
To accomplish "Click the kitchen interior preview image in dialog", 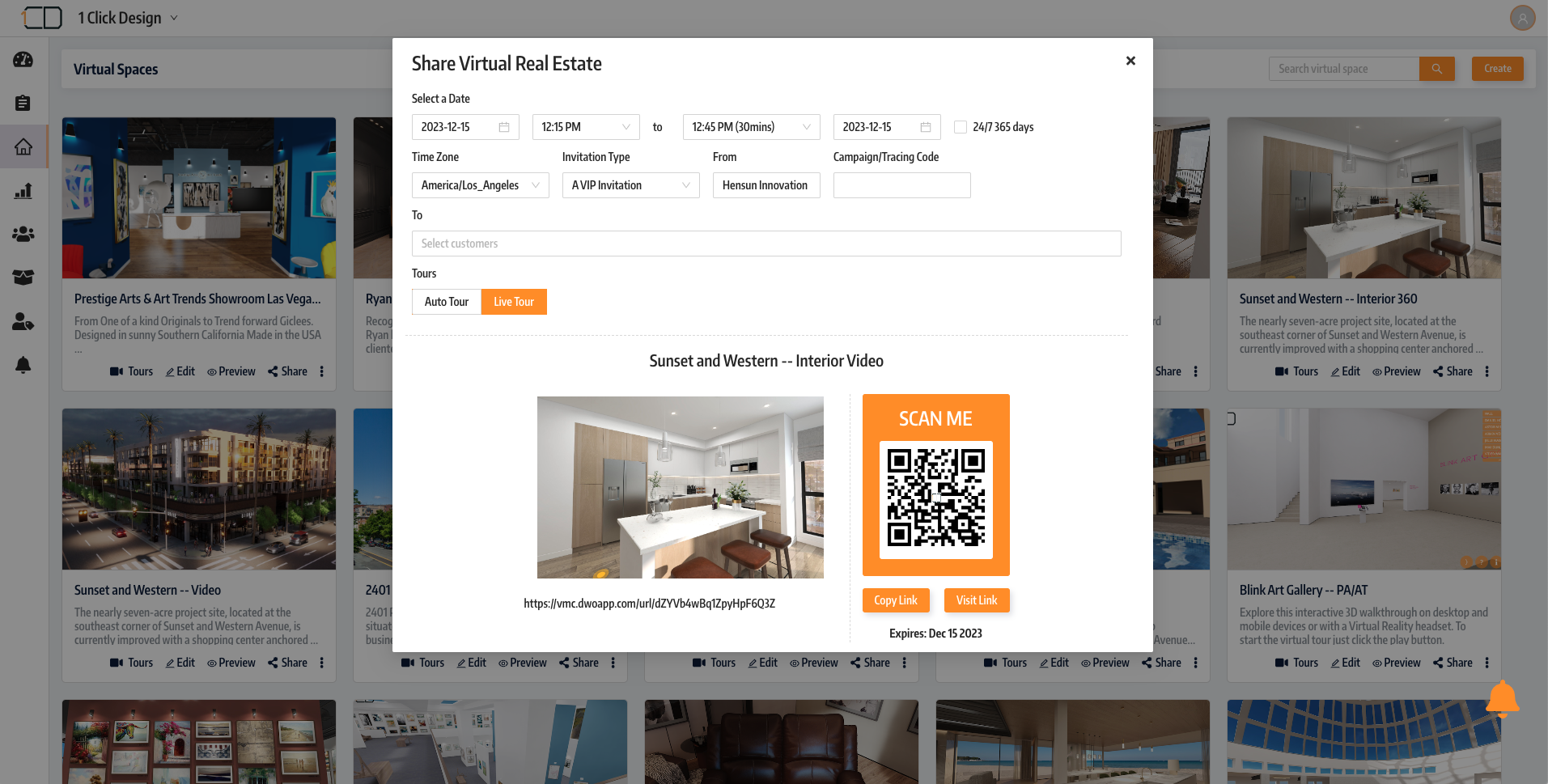I will tap(681, 487).
